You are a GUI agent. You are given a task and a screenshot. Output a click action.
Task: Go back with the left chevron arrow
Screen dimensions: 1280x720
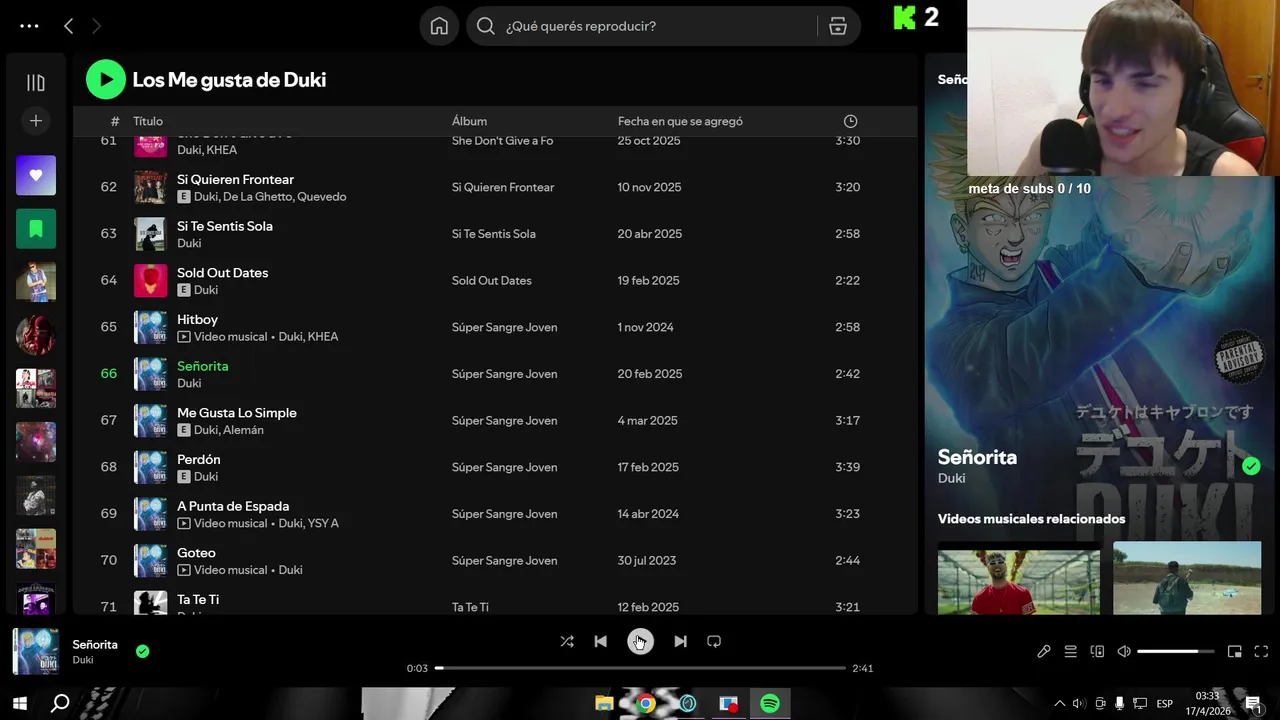pyautogui.click(x=68, y=26)
